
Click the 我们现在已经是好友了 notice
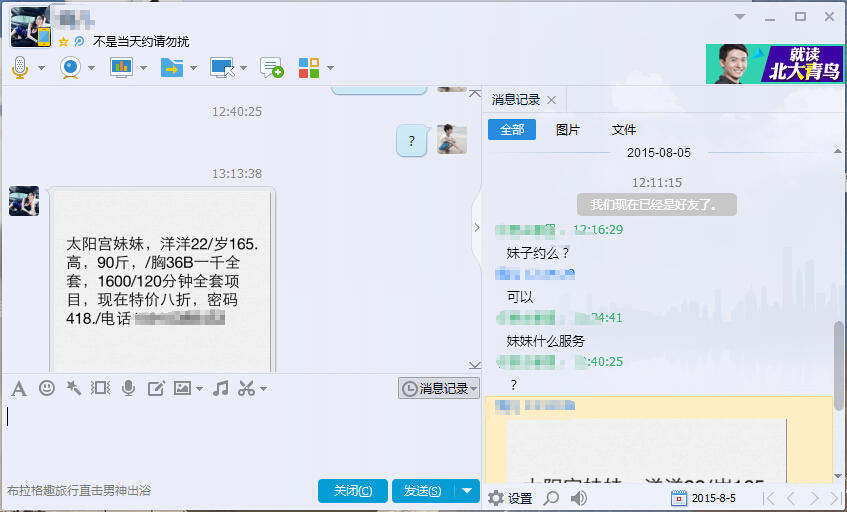[656, 205]
